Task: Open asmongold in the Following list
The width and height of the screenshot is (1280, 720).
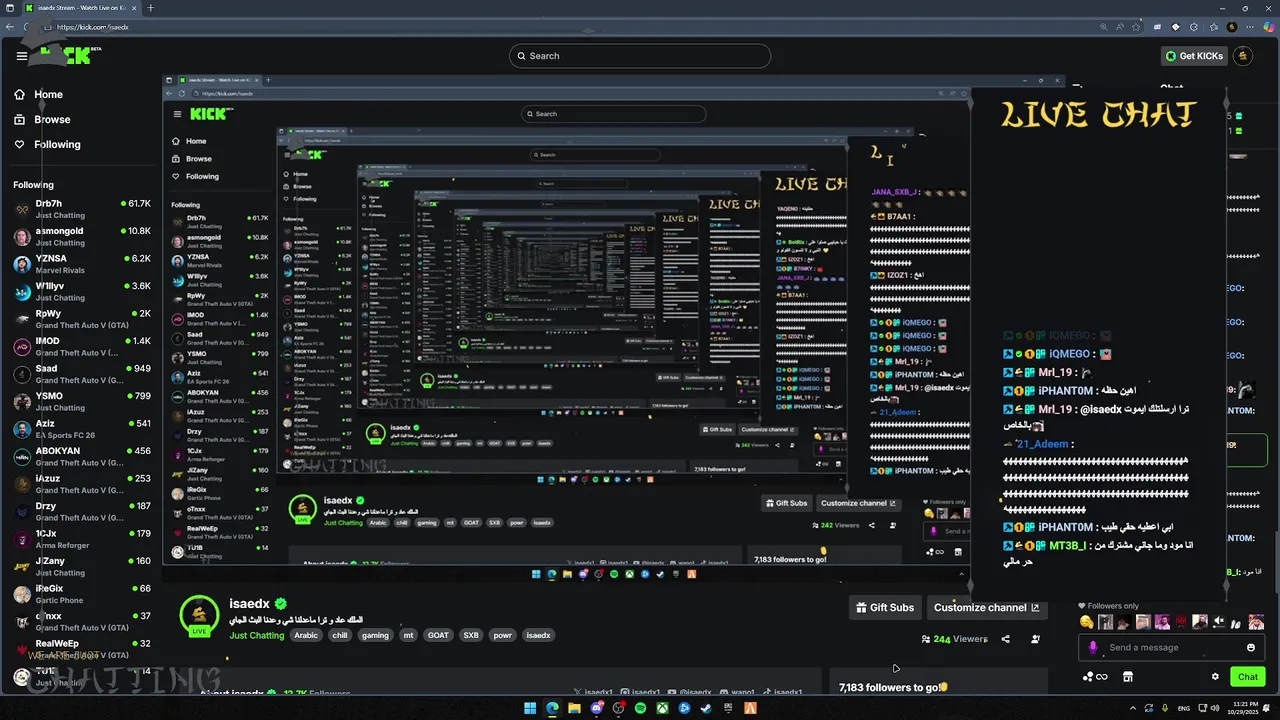Action: click(x=82, y=236)
